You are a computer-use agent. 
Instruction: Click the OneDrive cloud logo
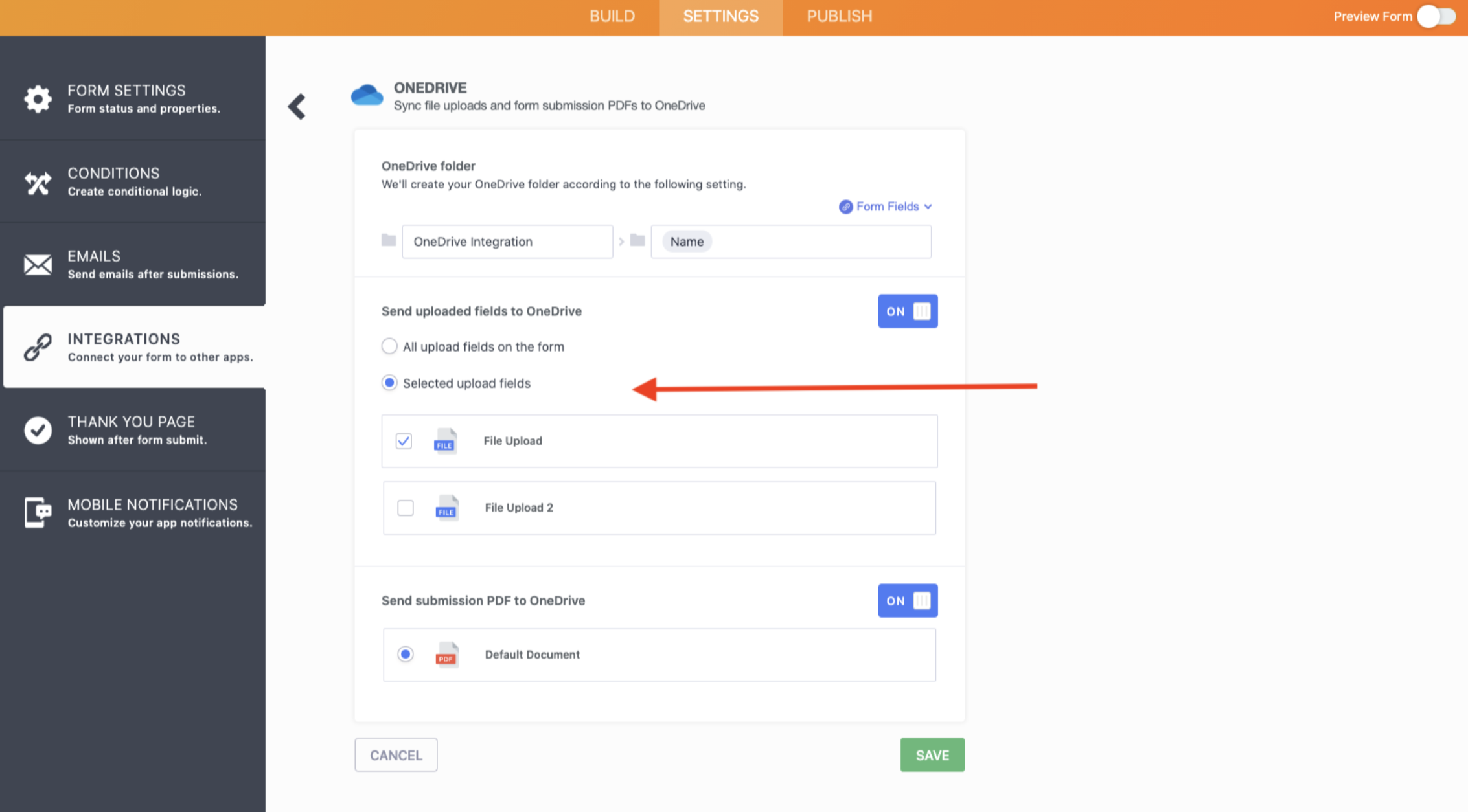click(x=367, y=96)
